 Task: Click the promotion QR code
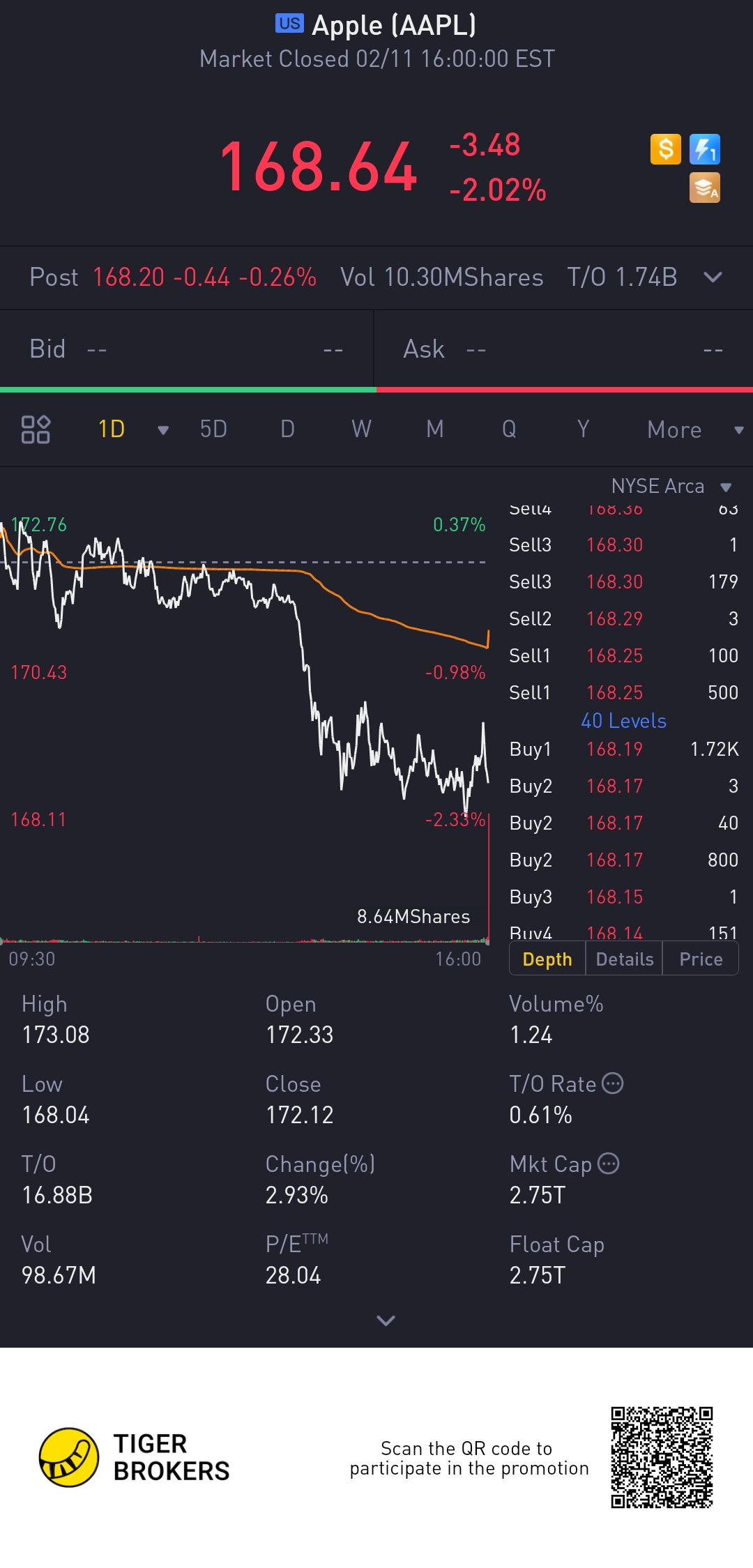(662, 1457)
